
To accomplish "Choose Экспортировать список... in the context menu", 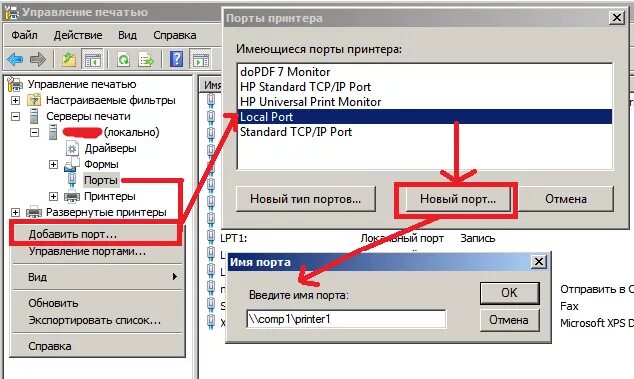I will (x=96, y=320).
